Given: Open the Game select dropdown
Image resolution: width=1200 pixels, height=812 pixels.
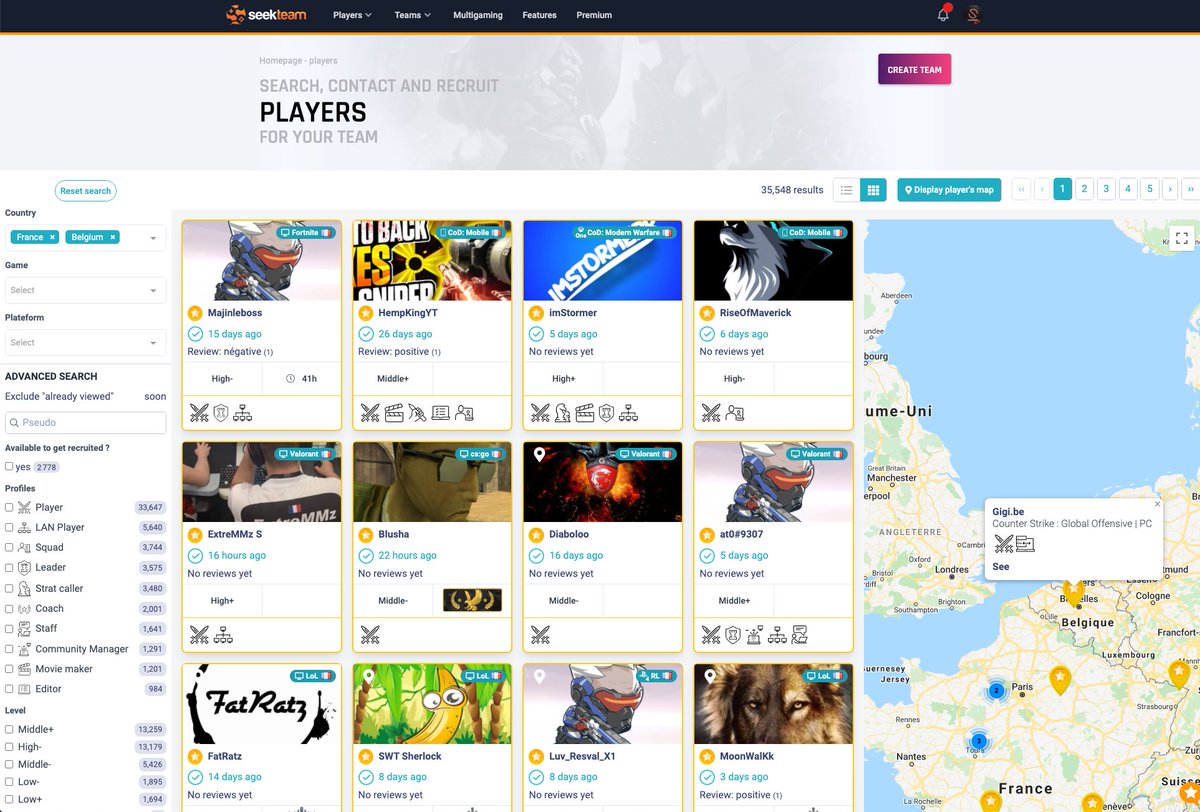Looking at the screenshot, I should 85,290.
